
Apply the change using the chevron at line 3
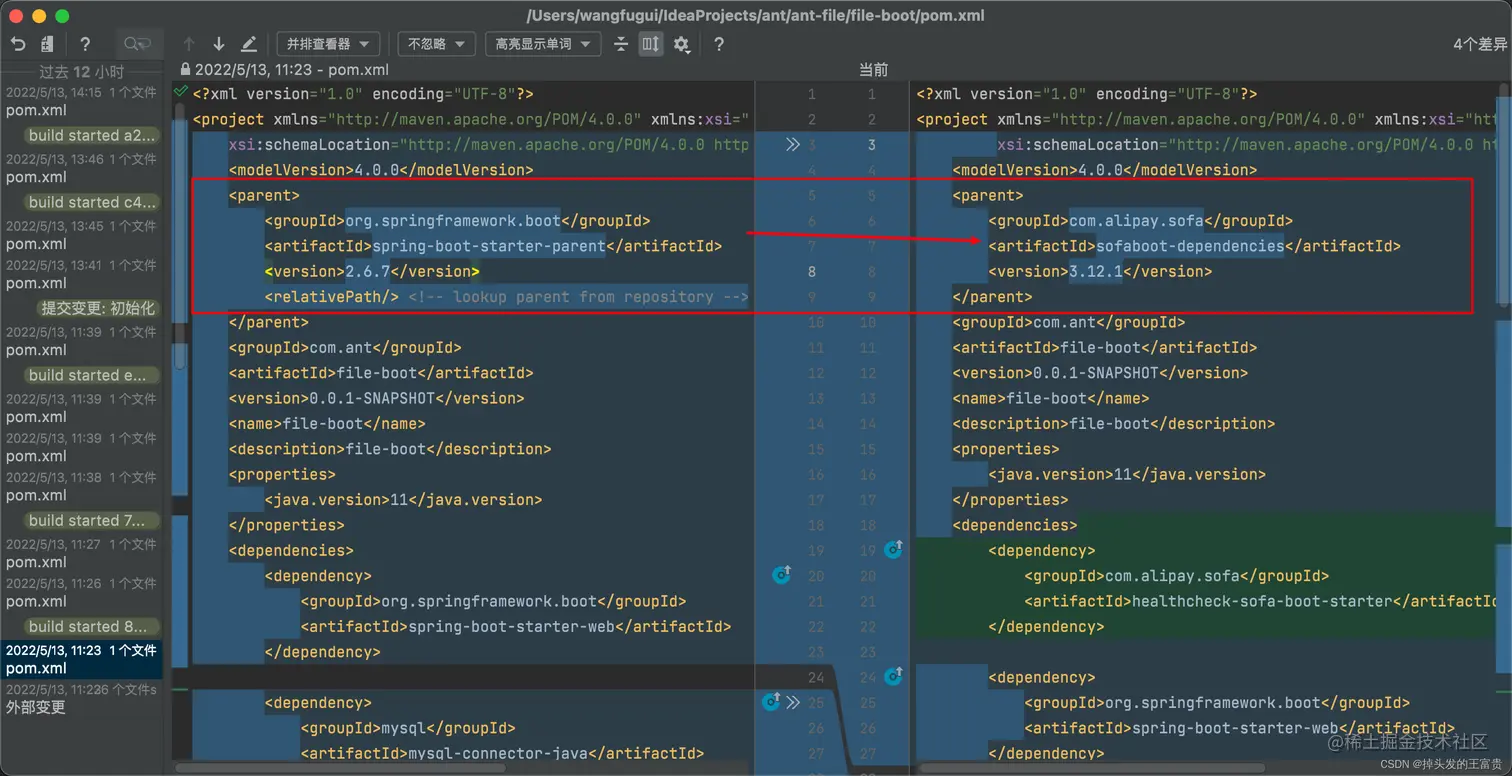click(793, 144)
